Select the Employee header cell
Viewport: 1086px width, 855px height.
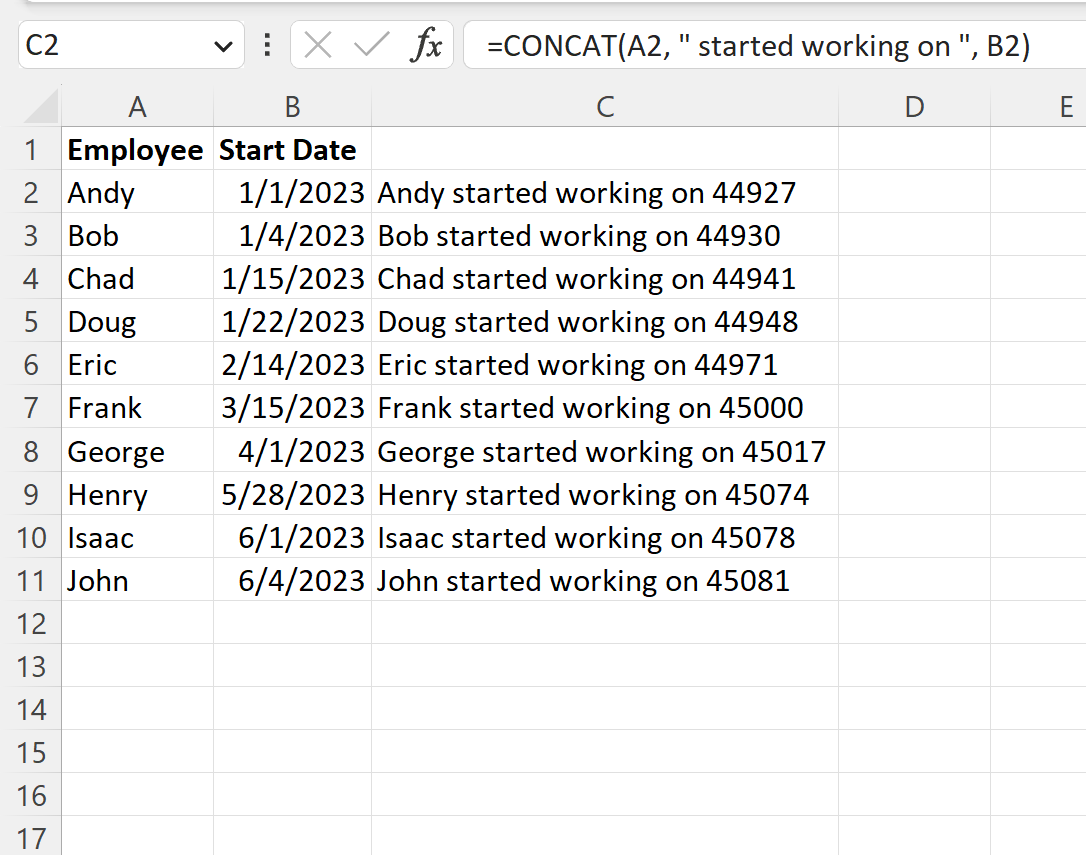pyautogui.click(x=137, y=149)
